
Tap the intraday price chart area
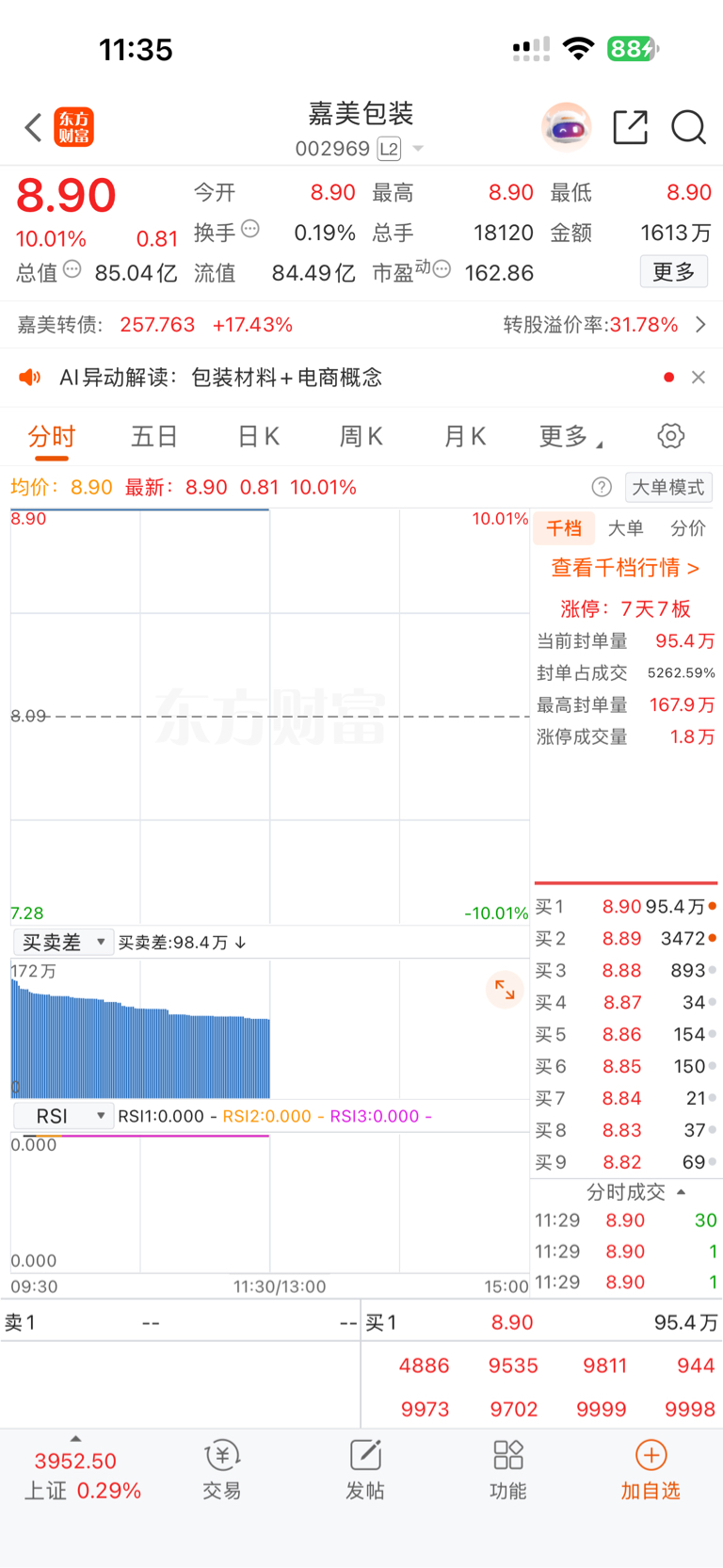pos(270,717)
